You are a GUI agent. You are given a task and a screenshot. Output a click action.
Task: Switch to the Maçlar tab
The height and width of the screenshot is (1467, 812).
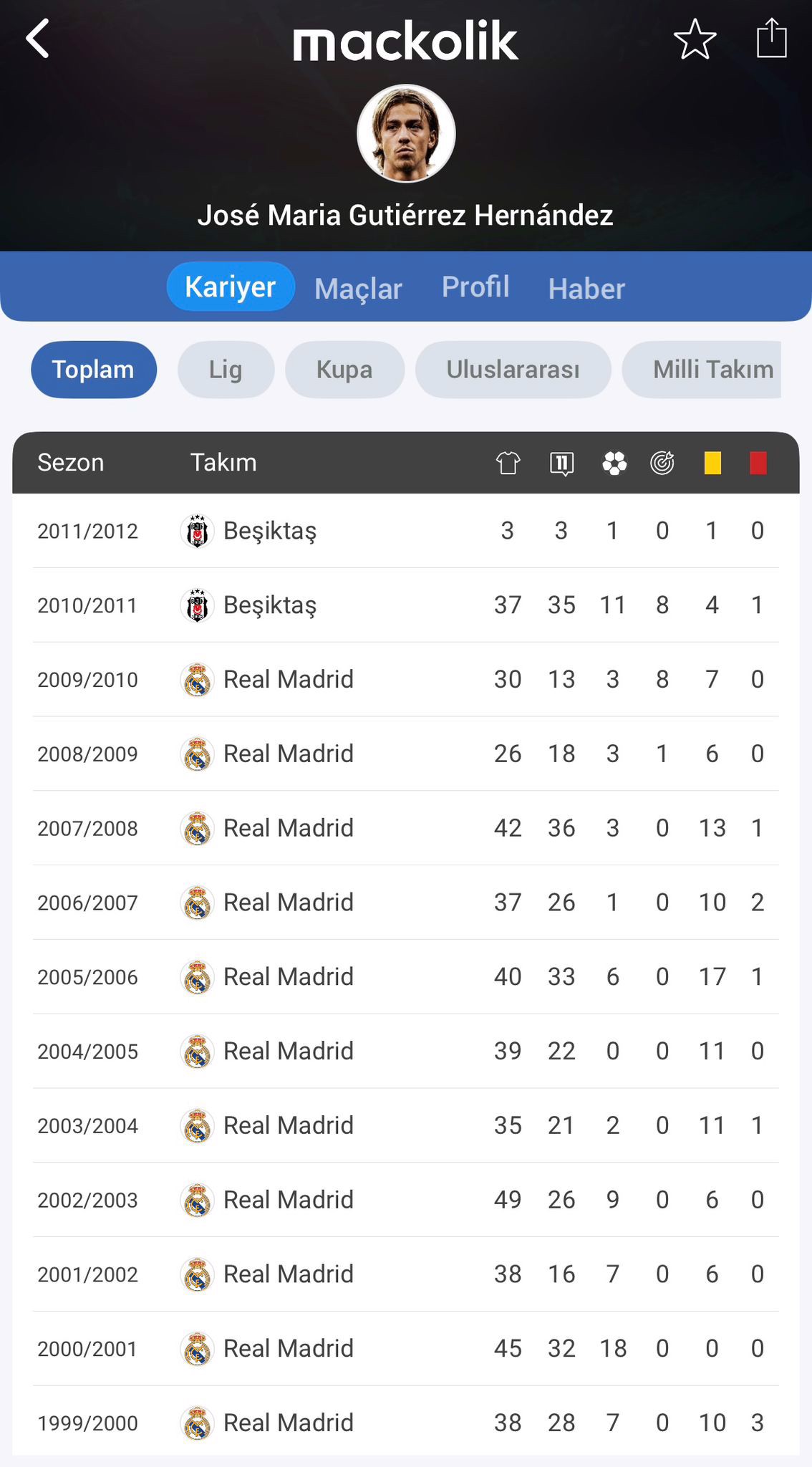358,289
